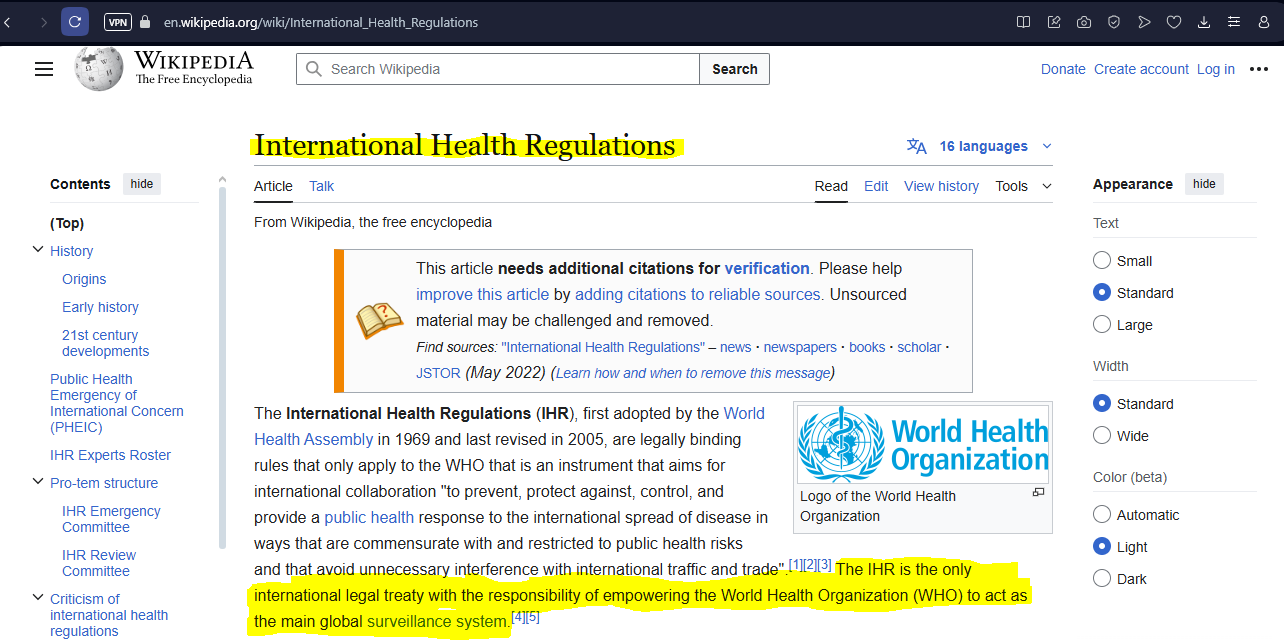
Task: Click the verification link in notice
Action: (x=767, y=268)
